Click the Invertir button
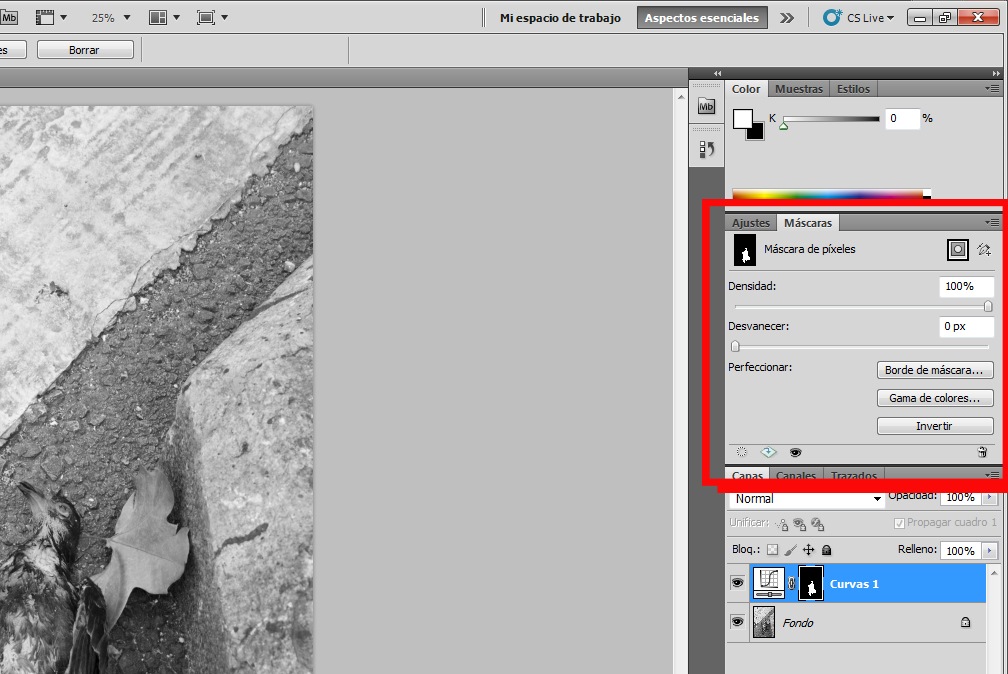This screenshot has width=1008, height=674. coord(935,426)
